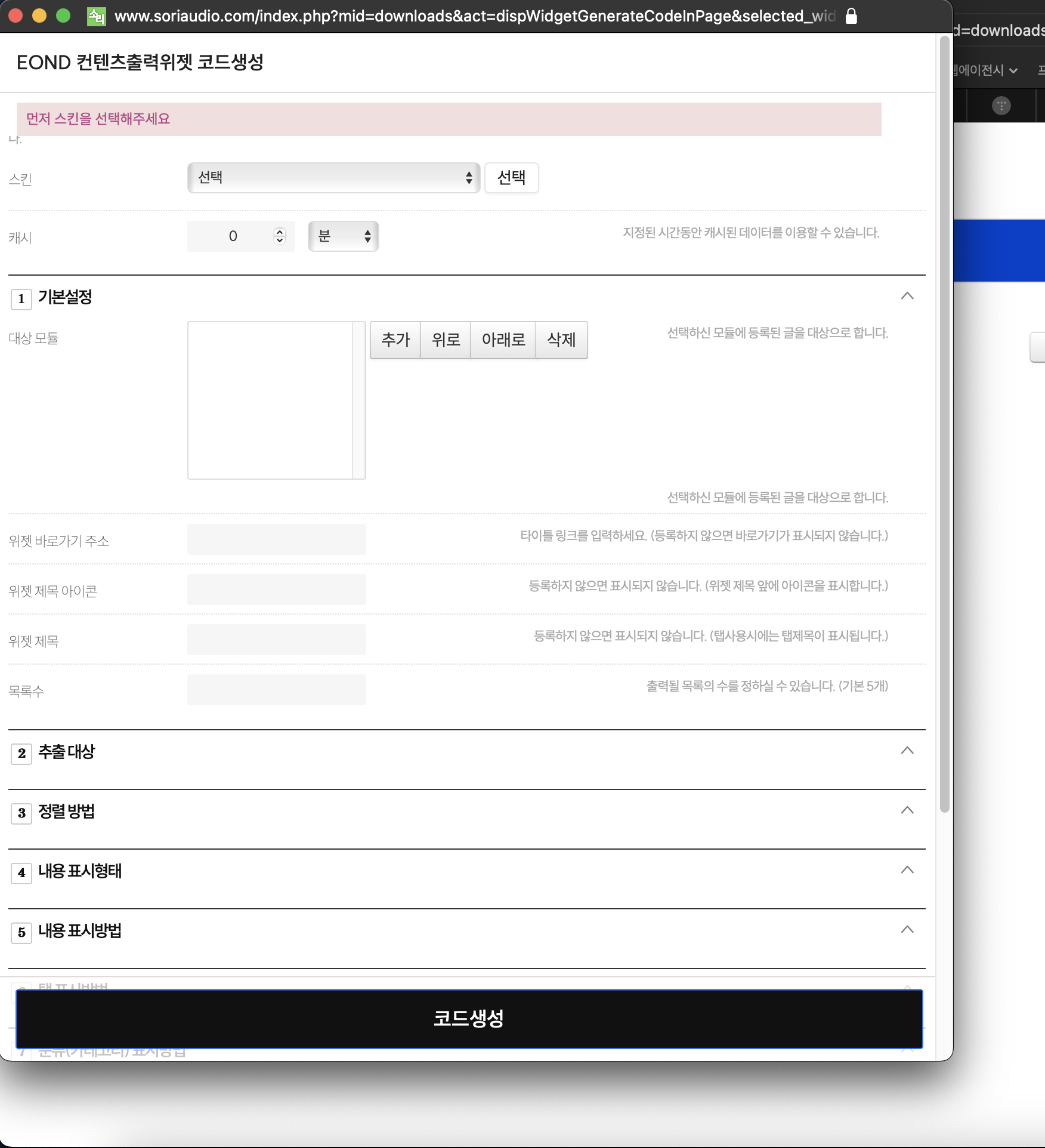Click the 목록수 label

pyautogui.click(x=26, y=692)
